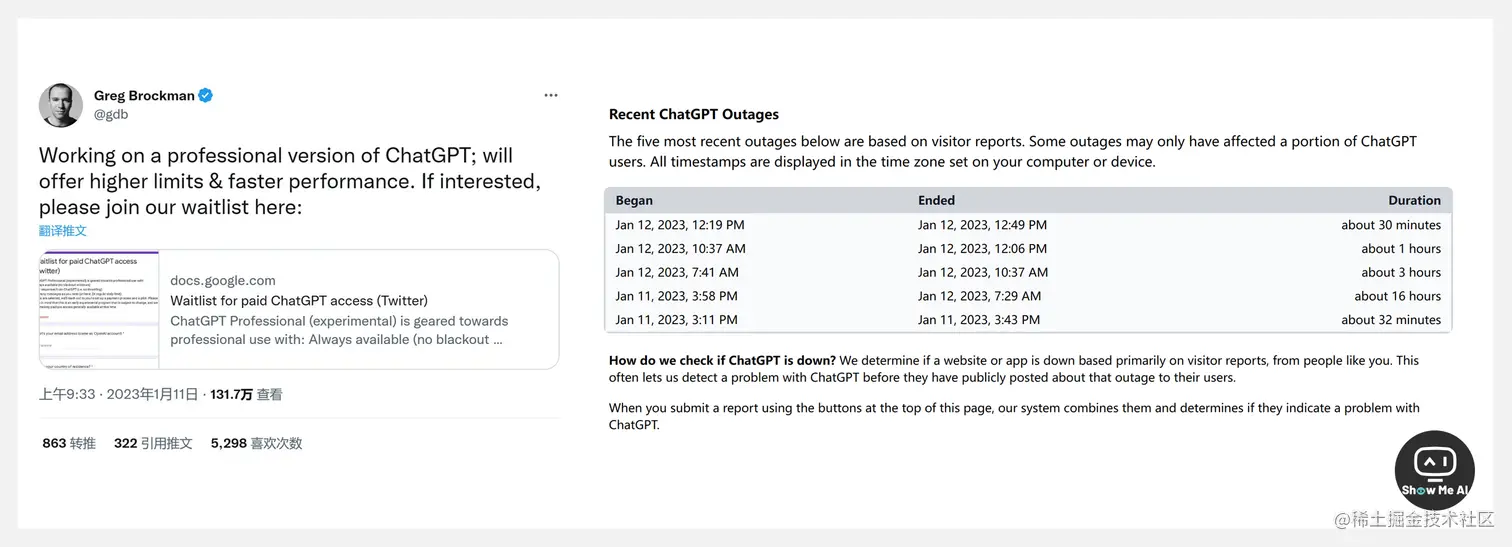1512x547 pixels.
Task: Click the docs.google.com domain text
Action: pos(223,281)
